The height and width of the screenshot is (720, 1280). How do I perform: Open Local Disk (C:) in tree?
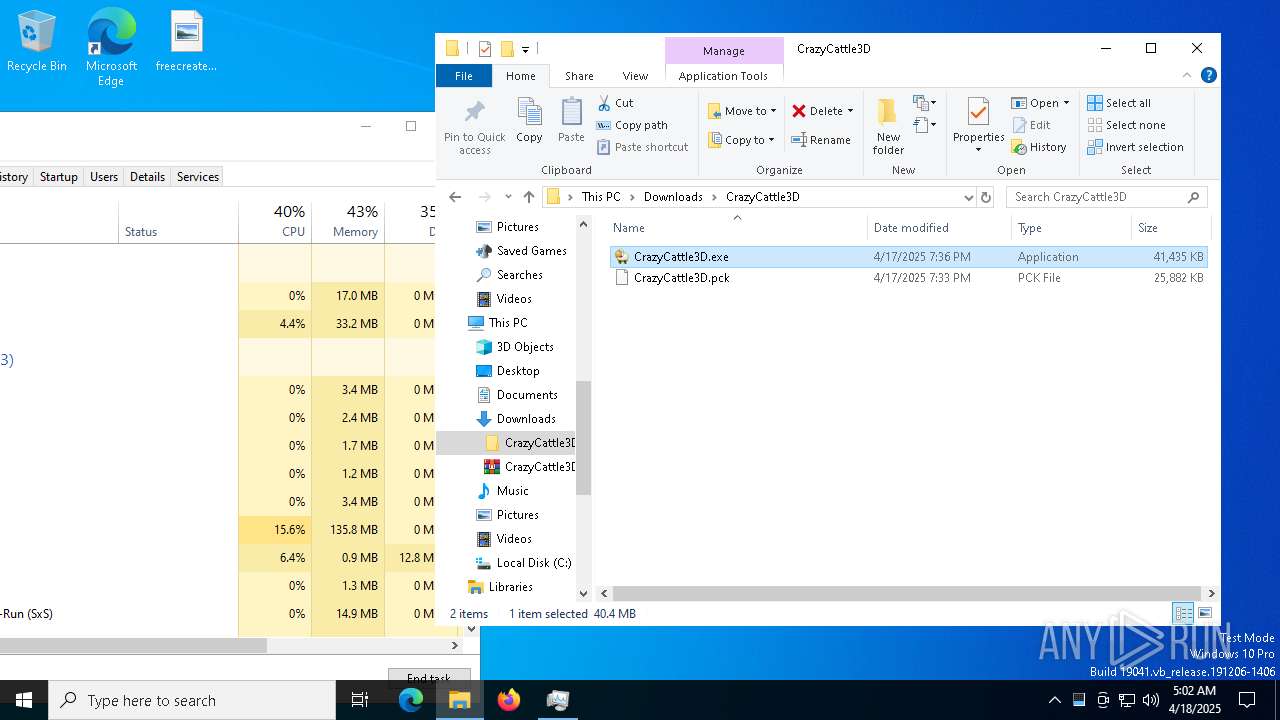[534, 563]
